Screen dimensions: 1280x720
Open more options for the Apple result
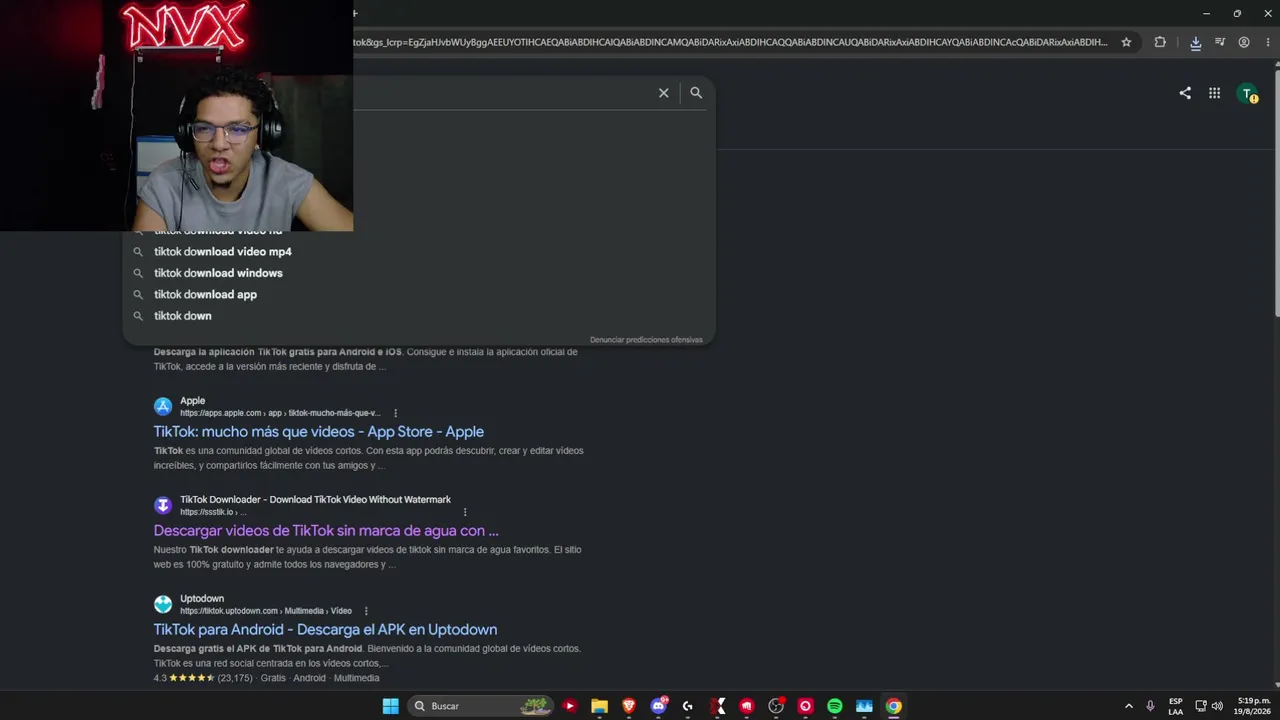(396, 413)
